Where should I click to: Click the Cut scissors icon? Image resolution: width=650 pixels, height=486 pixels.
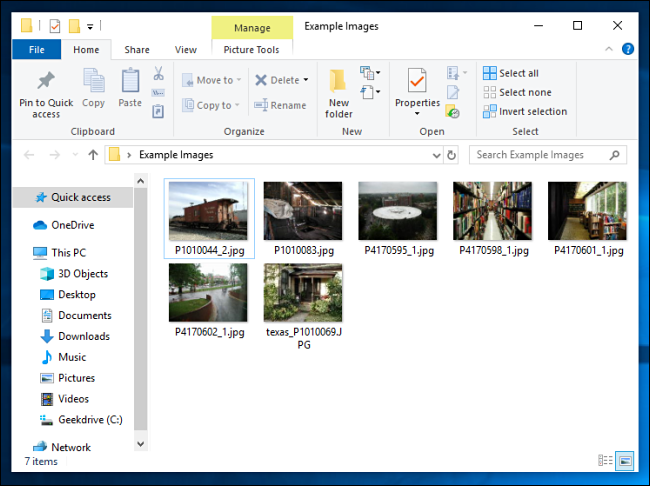click(158, 74)
